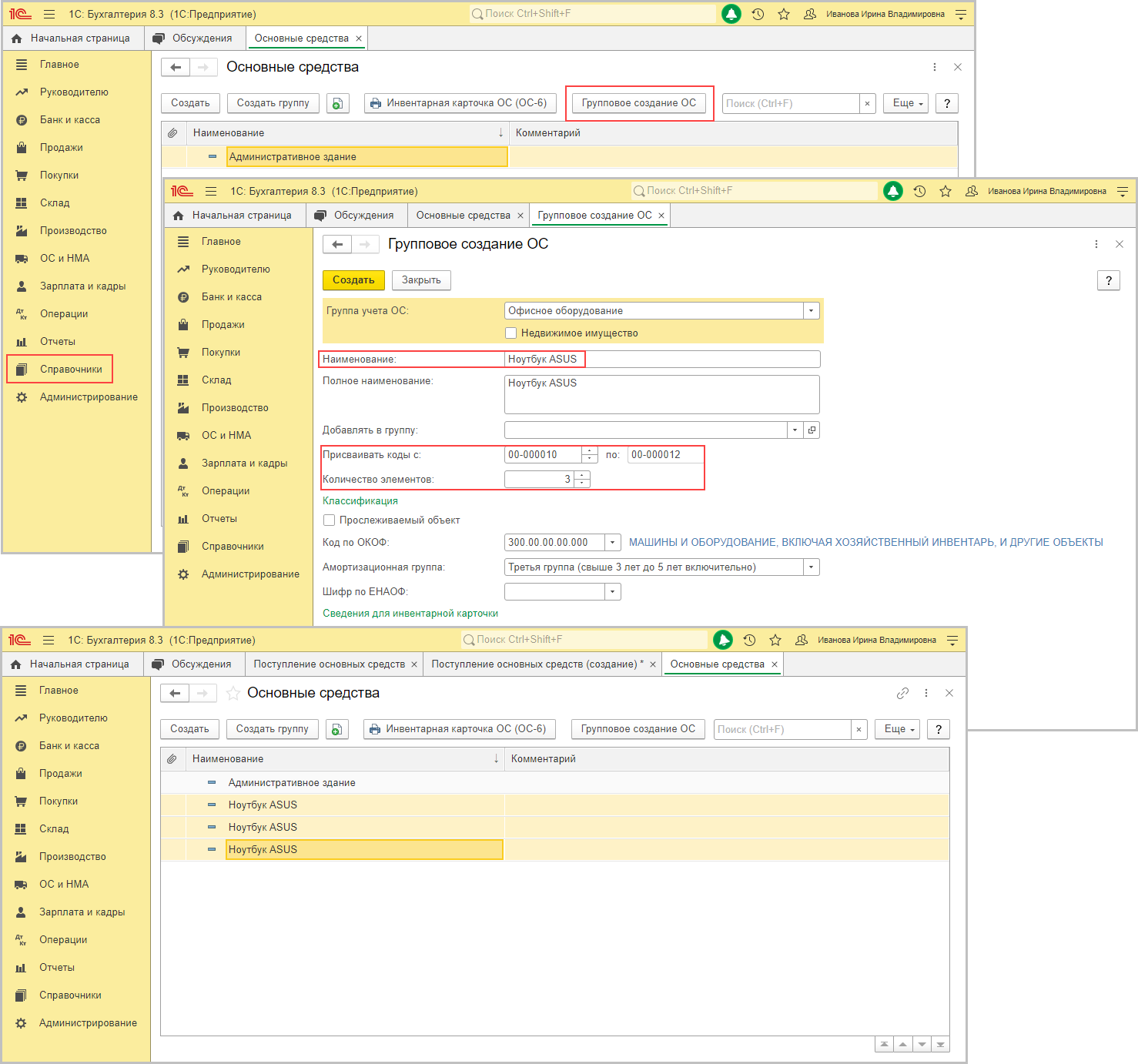This screenshot has width=1138, height=1064.
Task: Open Еще menu in top window
Action: tap(906, 103)
